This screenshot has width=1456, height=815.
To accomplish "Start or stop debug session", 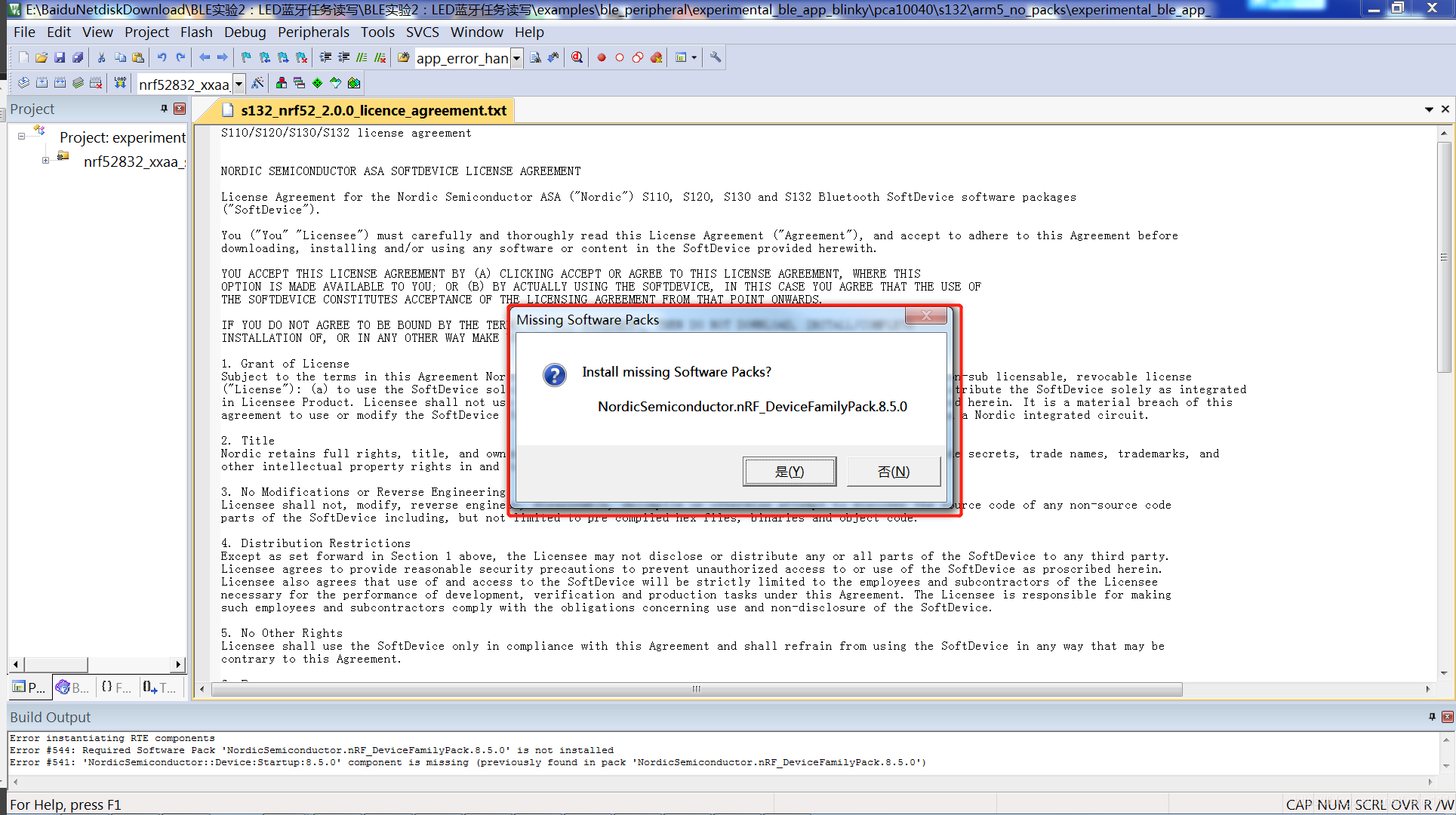I will coord(577,57).
